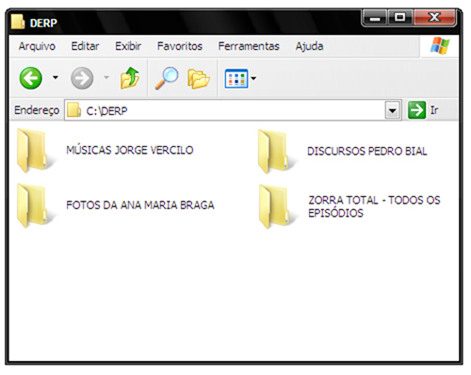
Task: Open Search with the magnifier icon
Action: pos(166,78)
